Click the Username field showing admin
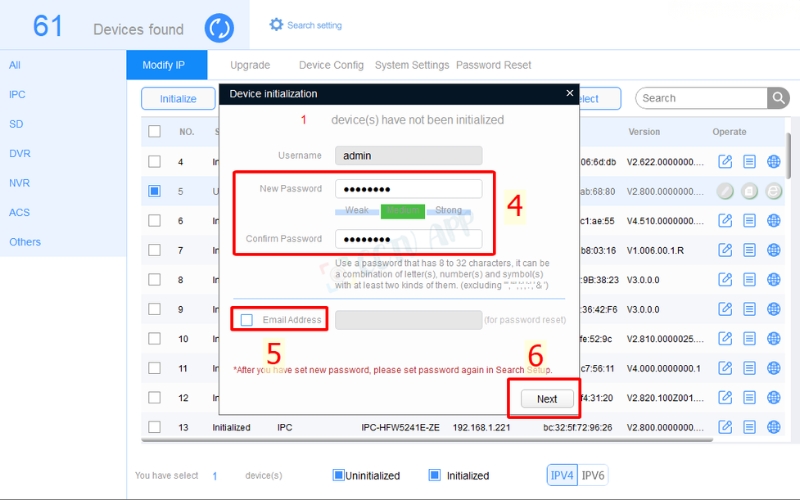The height and width of the screenshot is (500, 800). click(409, 156)
